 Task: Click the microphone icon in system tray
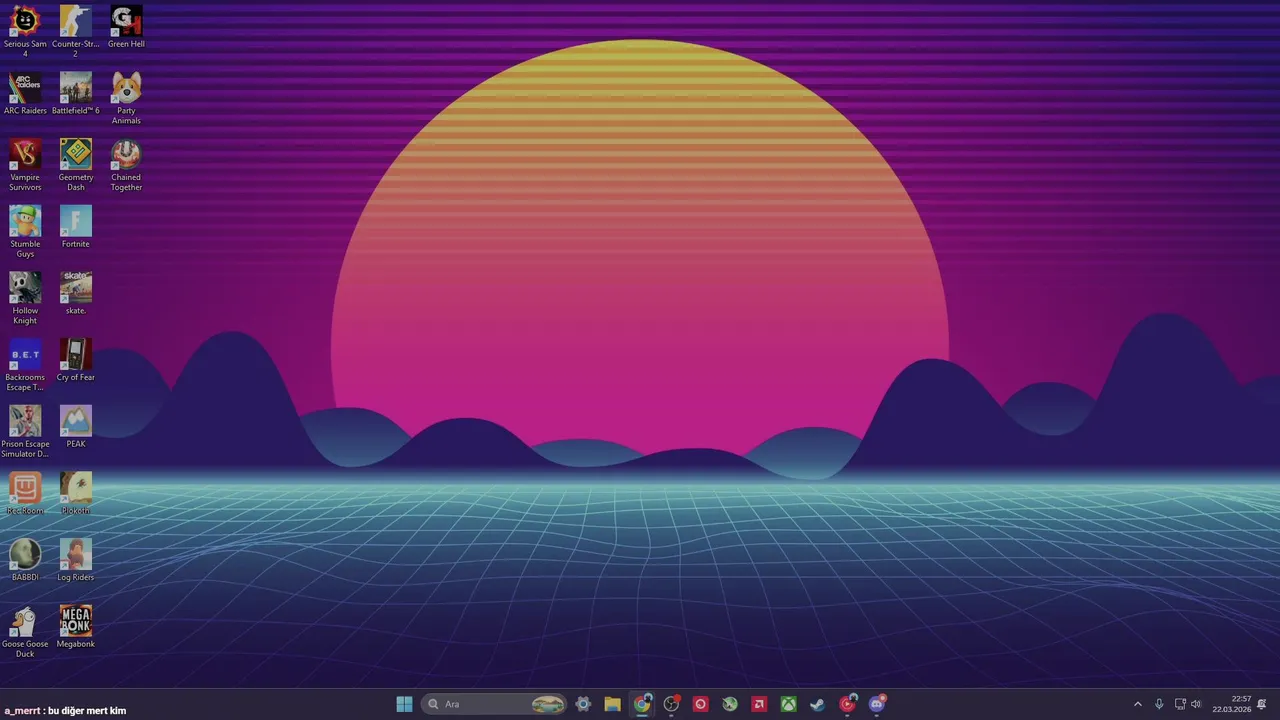click(x=1159, y=704)
